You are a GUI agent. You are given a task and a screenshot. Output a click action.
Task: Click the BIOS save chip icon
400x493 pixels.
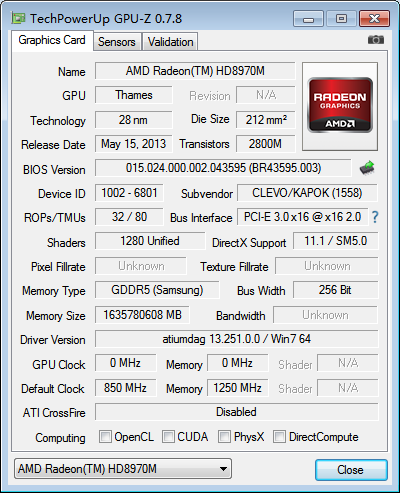[367, 168]
